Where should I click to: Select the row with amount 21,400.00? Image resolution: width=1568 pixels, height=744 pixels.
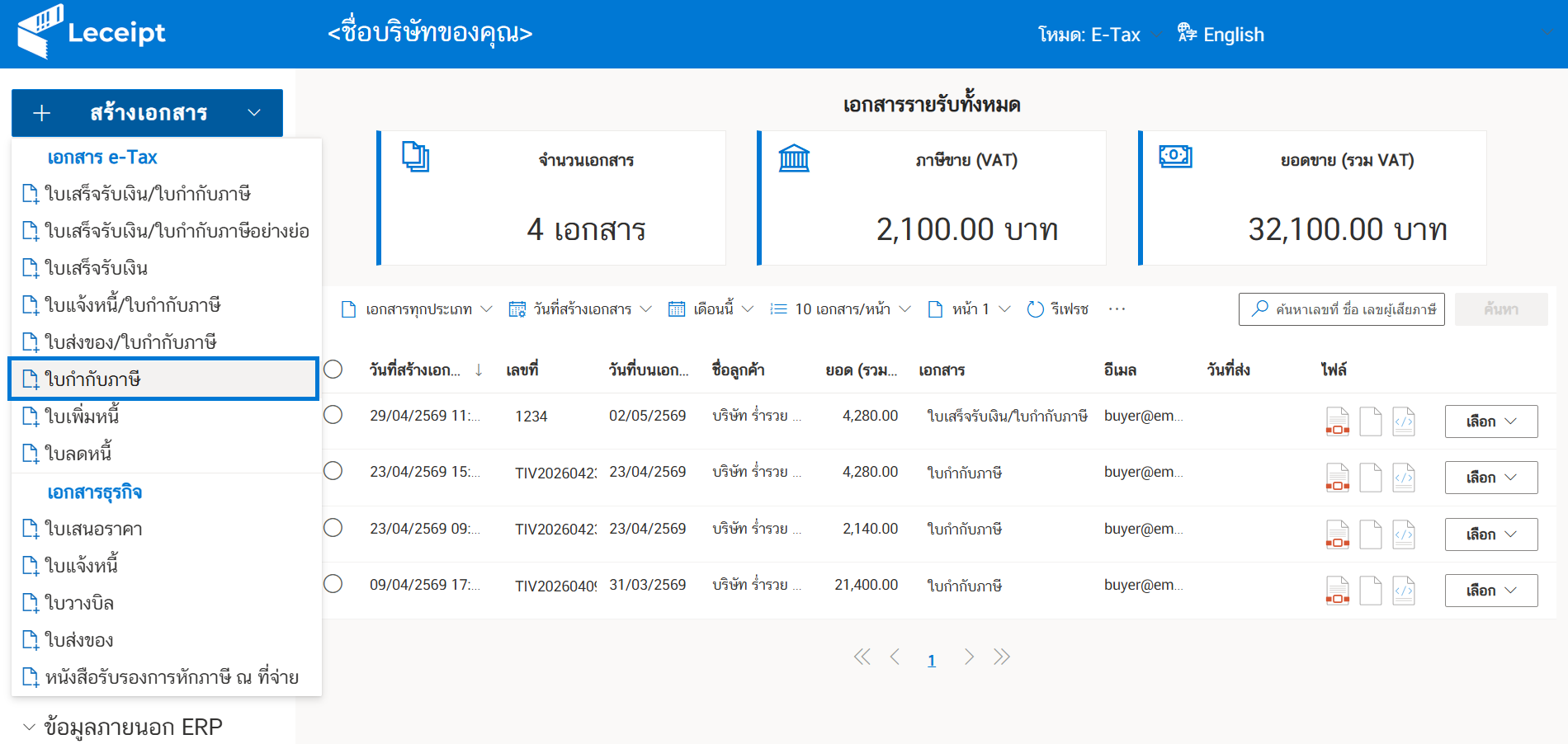tap(333, 584)
